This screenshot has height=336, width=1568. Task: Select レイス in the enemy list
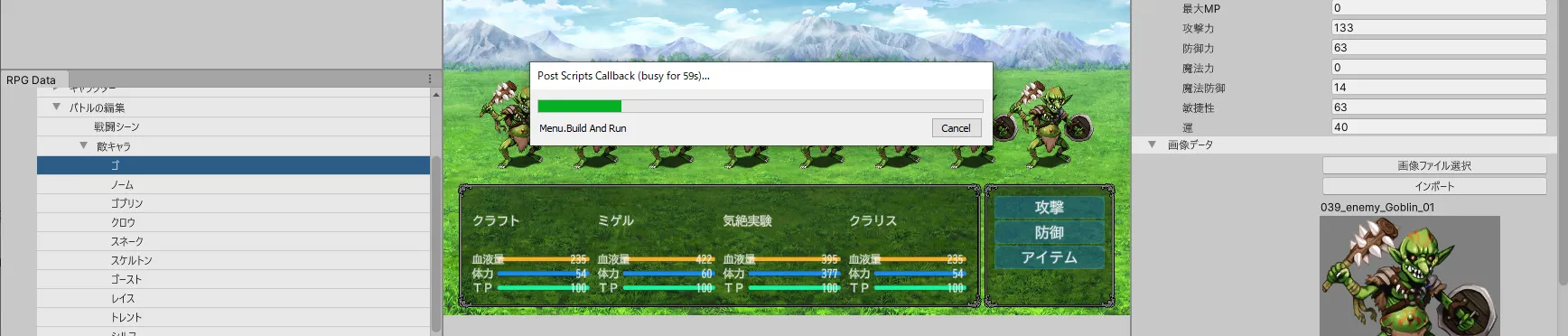pos(233,298)
